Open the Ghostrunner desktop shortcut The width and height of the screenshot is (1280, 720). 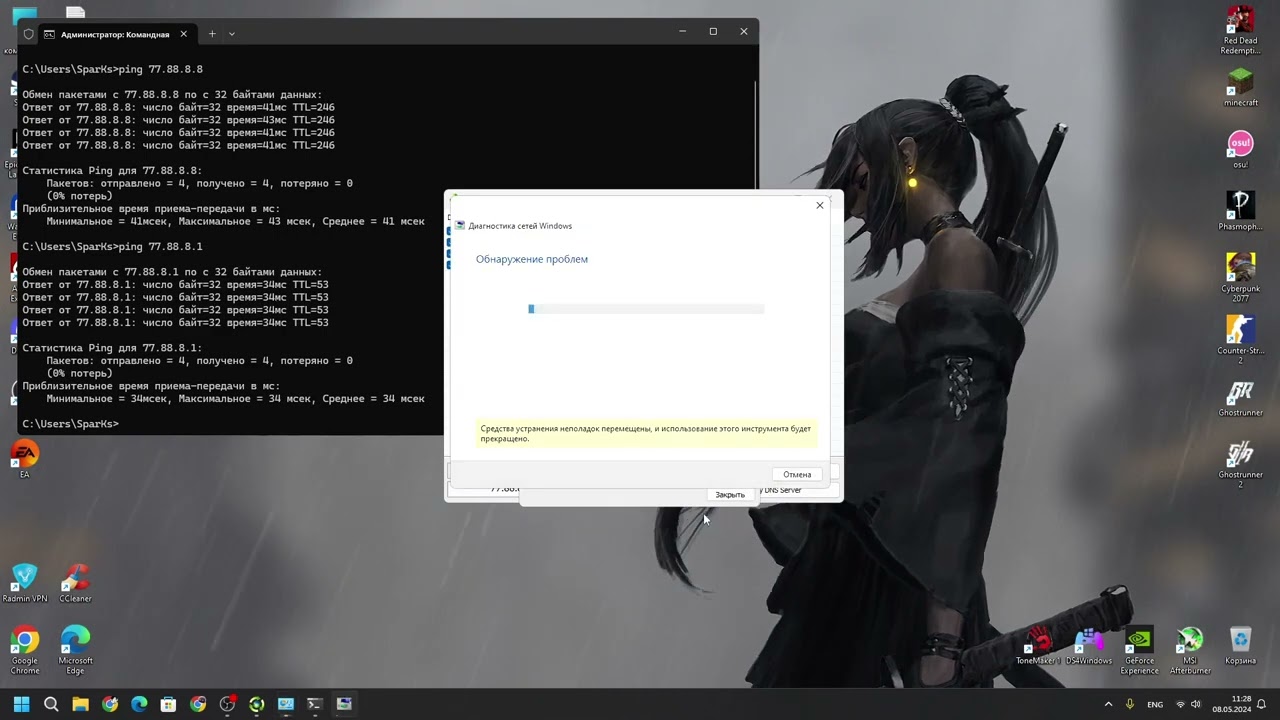(x=1240, y=398)
